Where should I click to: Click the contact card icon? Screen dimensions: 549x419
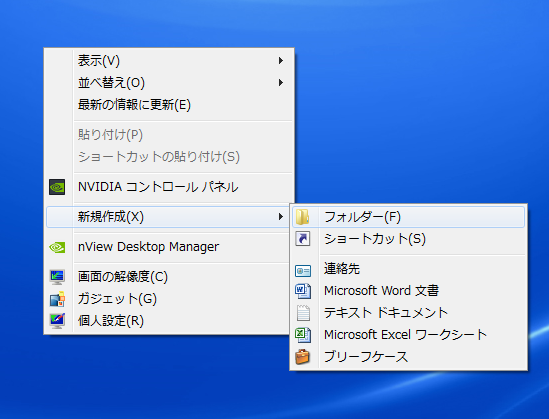point(303,271)
